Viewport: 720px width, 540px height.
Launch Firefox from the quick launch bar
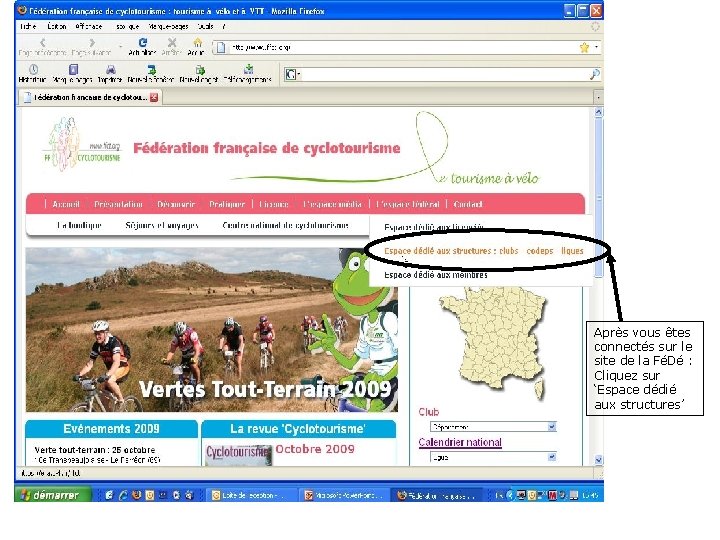click(x=136, y=495)
